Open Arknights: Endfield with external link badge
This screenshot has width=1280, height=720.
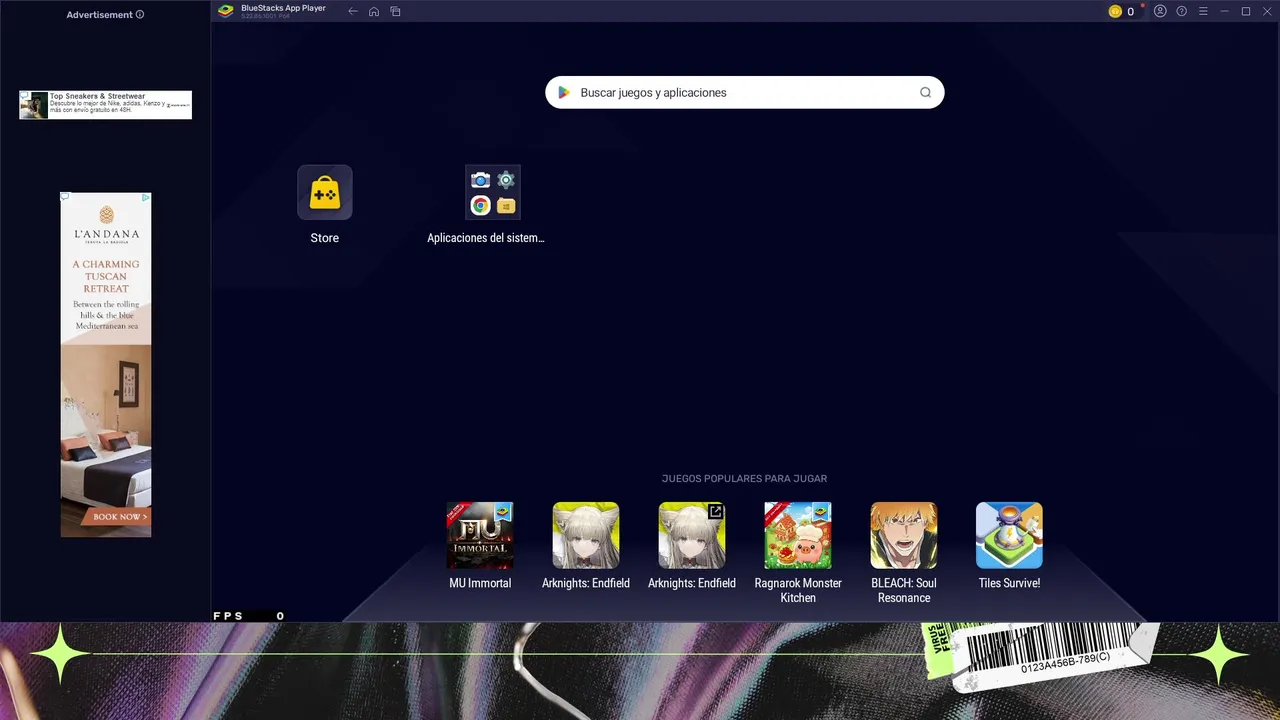[x=692, y=535]
